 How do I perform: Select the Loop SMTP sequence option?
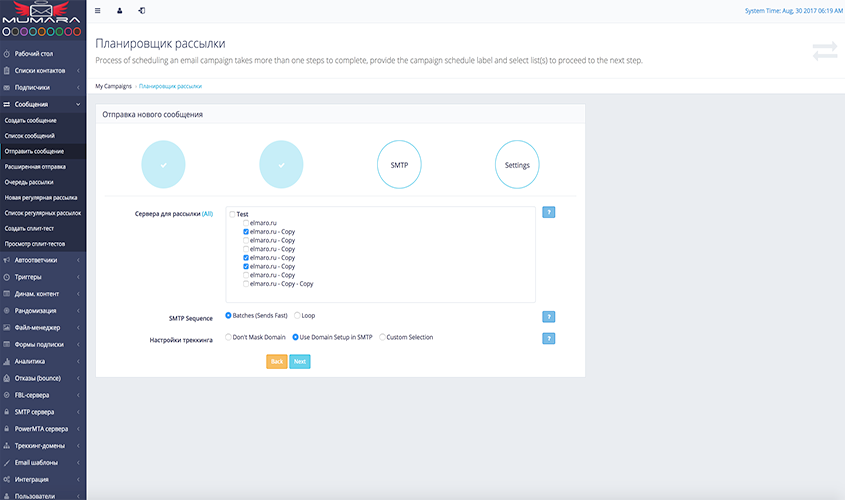[x=297, y=315]
